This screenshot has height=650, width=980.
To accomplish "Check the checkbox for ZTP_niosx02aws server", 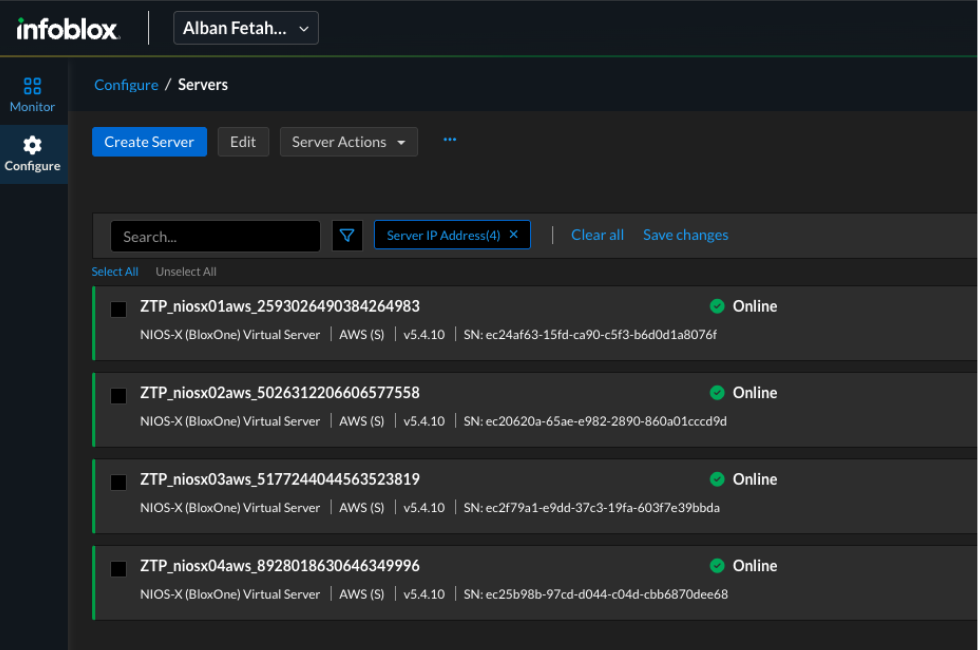I will pos(118,396).
